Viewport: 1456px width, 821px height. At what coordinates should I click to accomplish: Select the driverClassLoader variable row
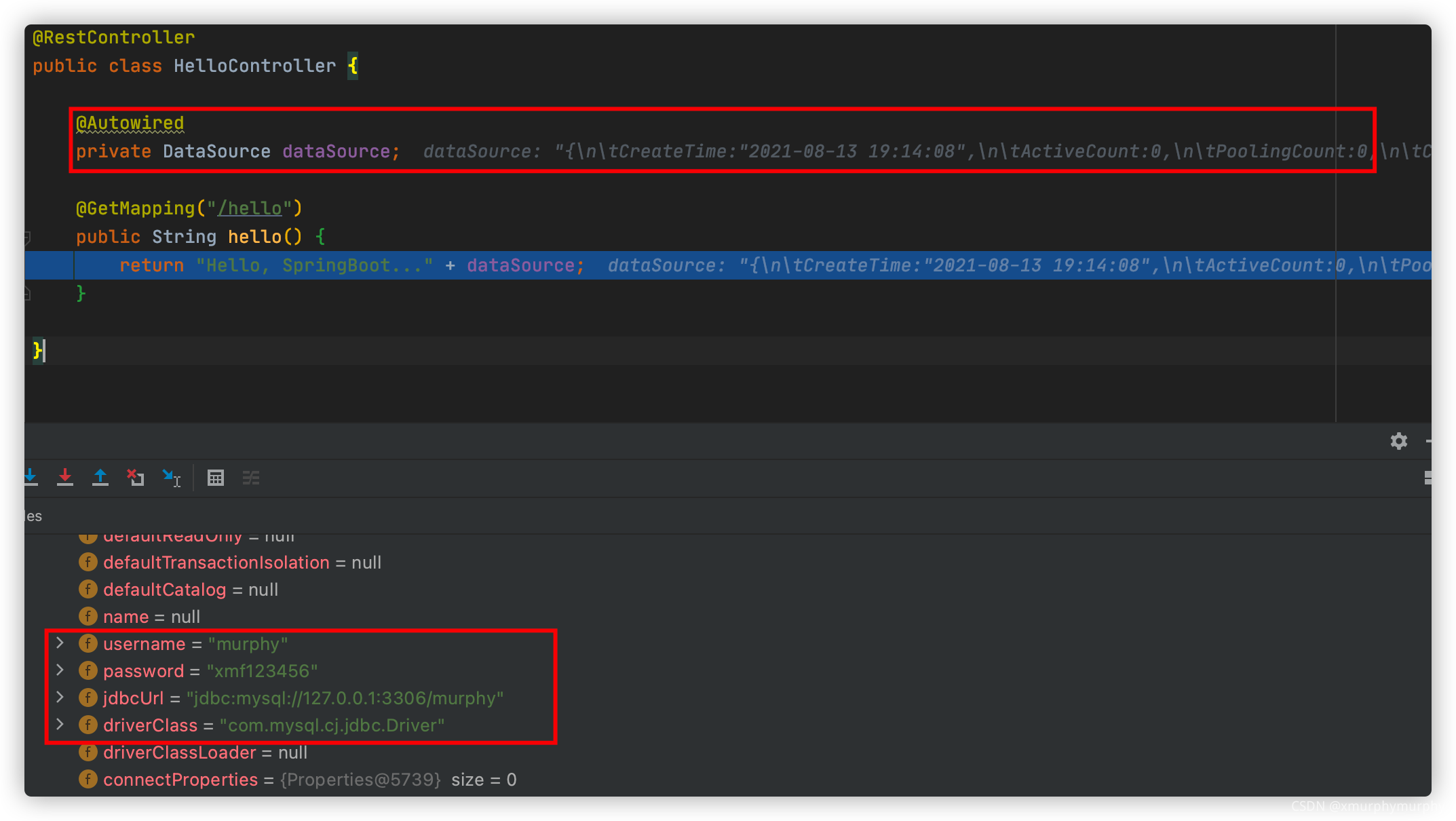point(179,752)
